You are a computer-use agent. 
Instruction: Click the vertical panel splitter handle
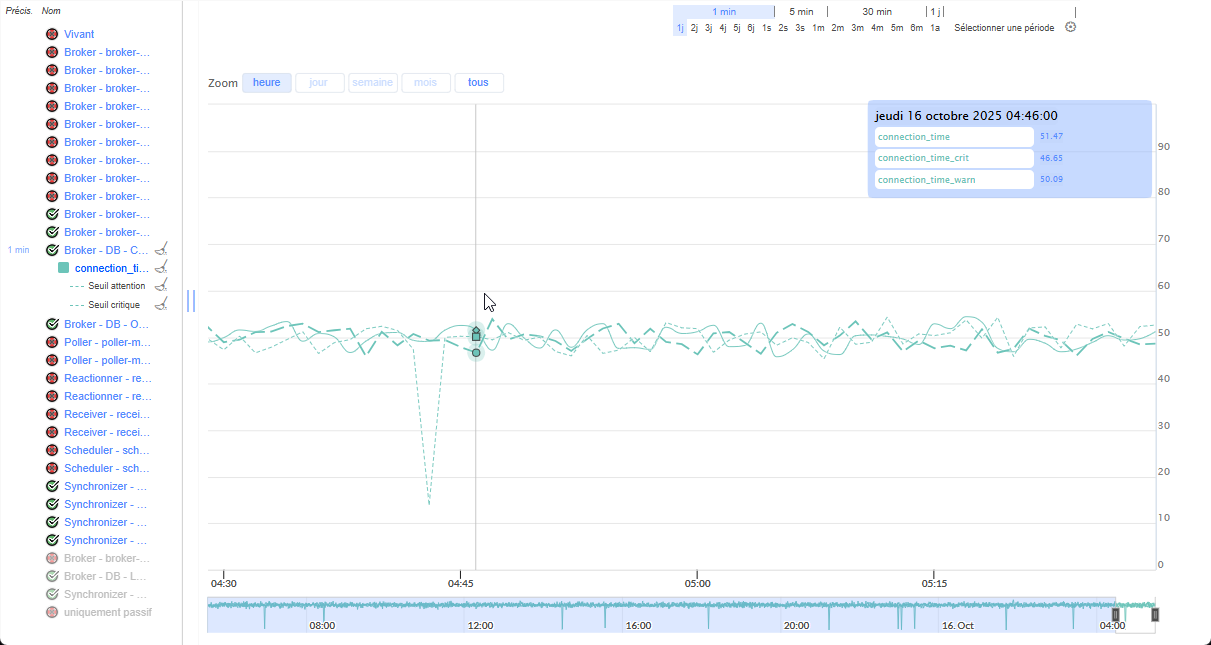tap(190, 301)
